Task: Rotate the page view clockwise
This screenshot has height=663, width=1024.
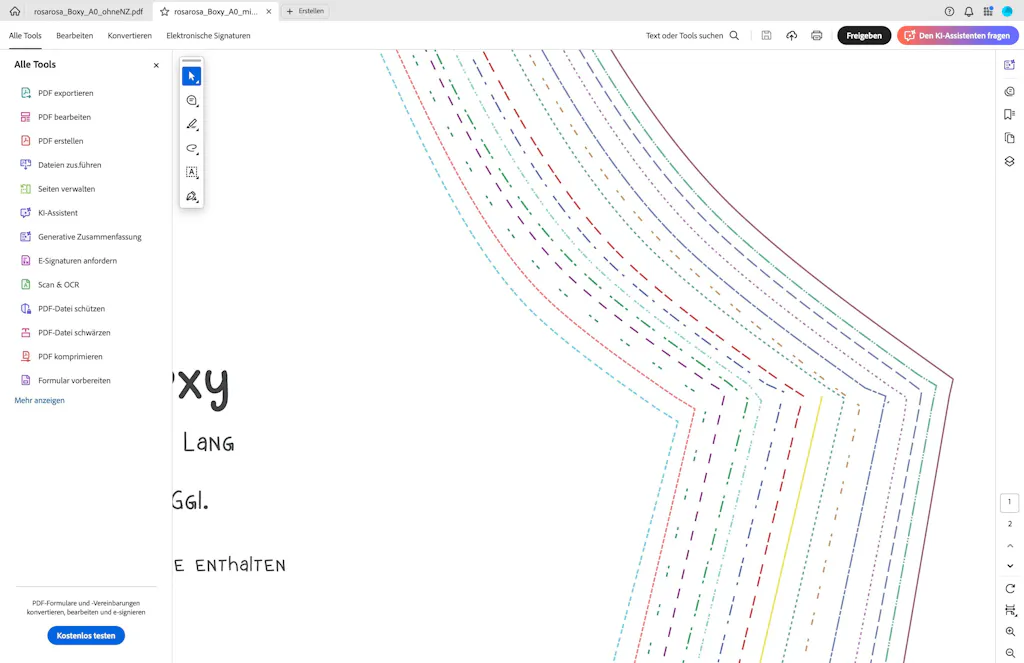Action: (1009, 588)
